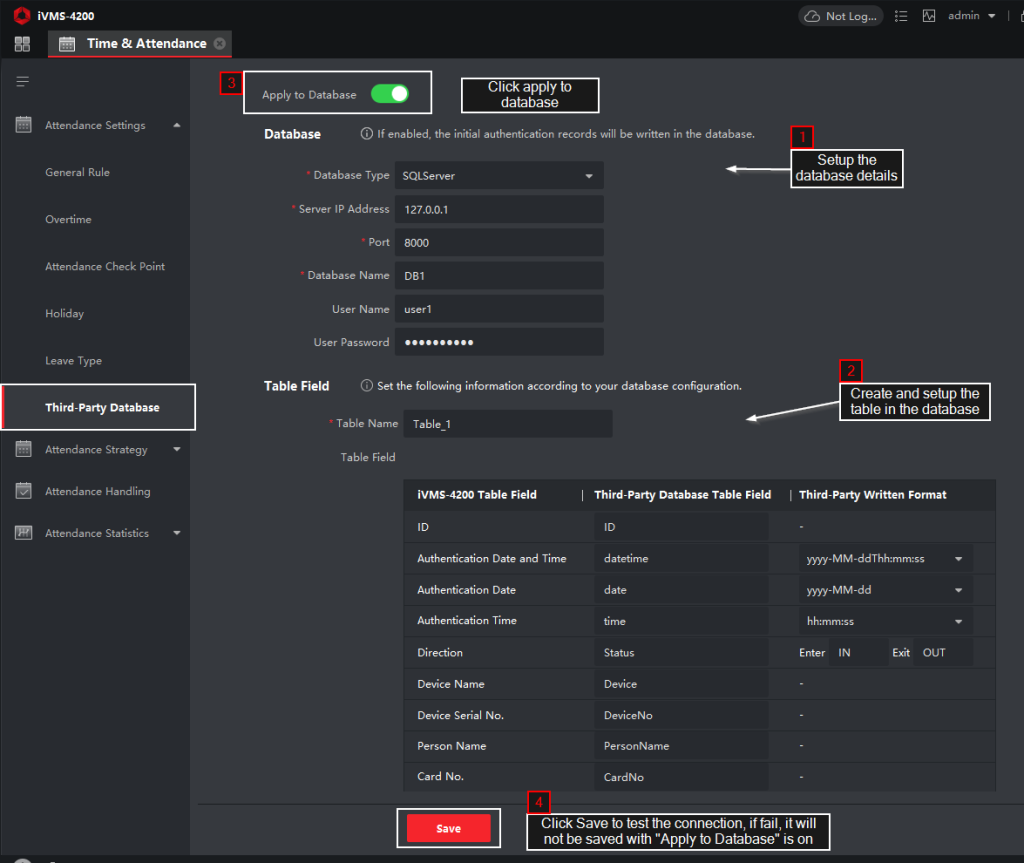The height and width of the screenshot is (863, 1024).
Task: Click the Time & Attendance calendar tab icon
Action: 67,44
